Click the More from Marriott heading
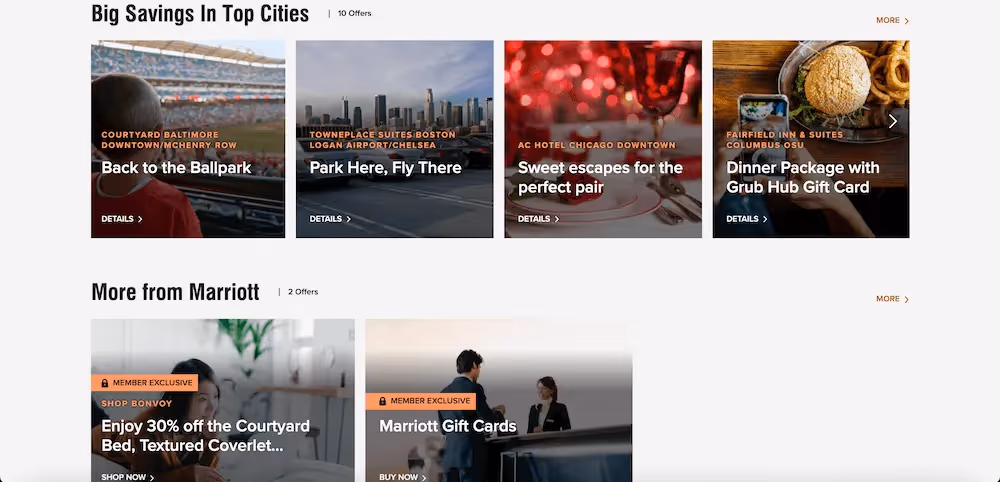This screenshot has height=482, width=1000. pyautogui.click(x=175, y=292)
